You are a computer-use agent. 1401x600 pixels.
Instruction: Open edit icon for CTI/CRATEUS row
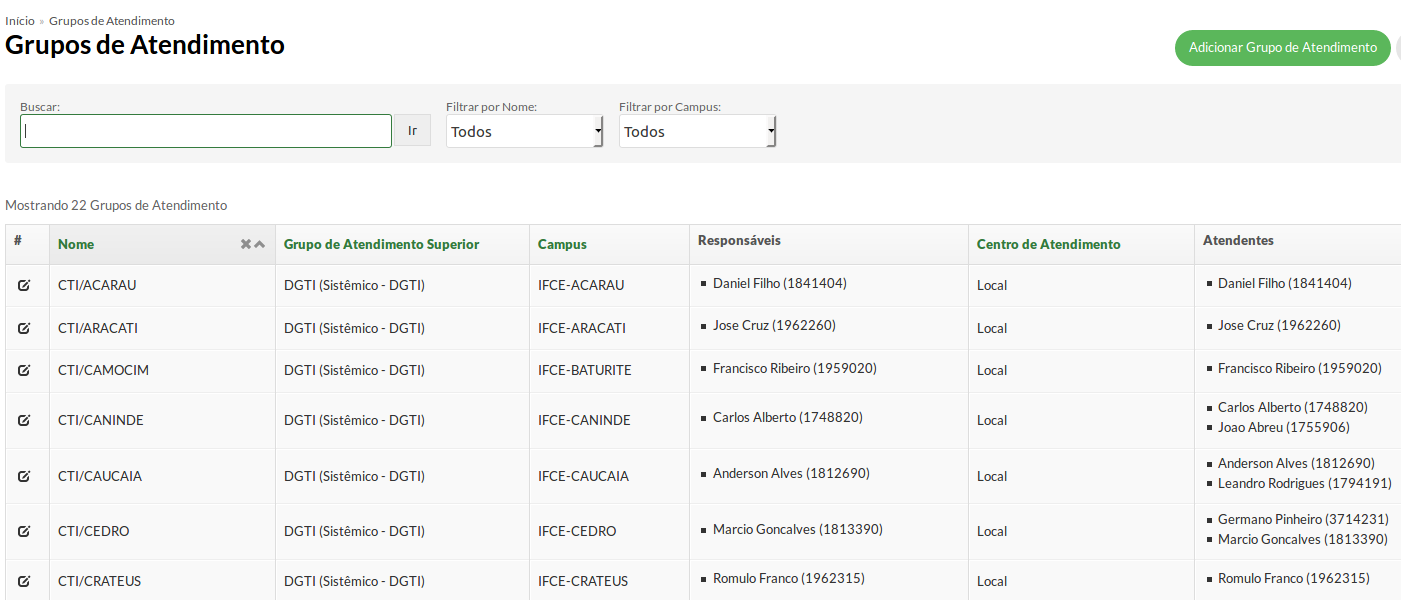coord(24,581)
